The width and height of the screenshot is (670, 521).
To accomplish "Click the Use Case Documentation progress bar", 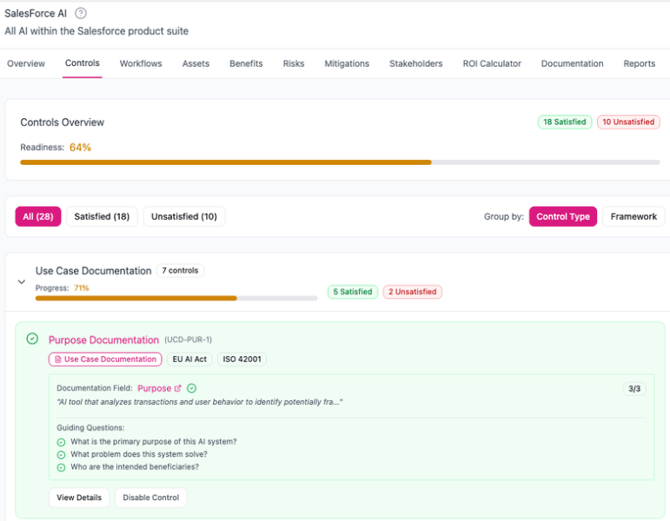I will 176,298.
